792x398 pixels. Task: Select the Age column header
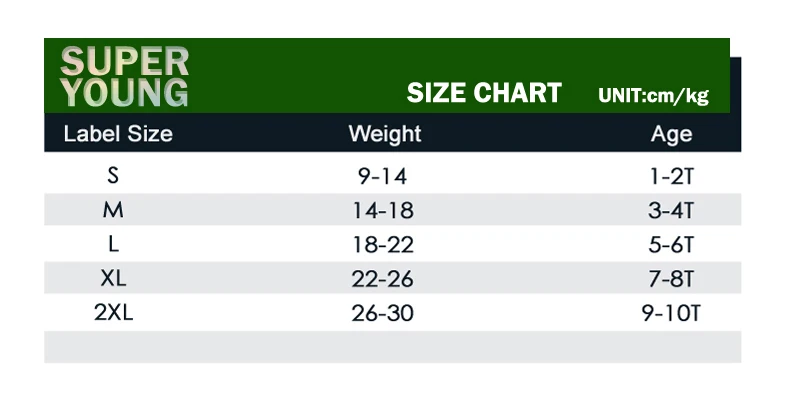tap(671, 135)
